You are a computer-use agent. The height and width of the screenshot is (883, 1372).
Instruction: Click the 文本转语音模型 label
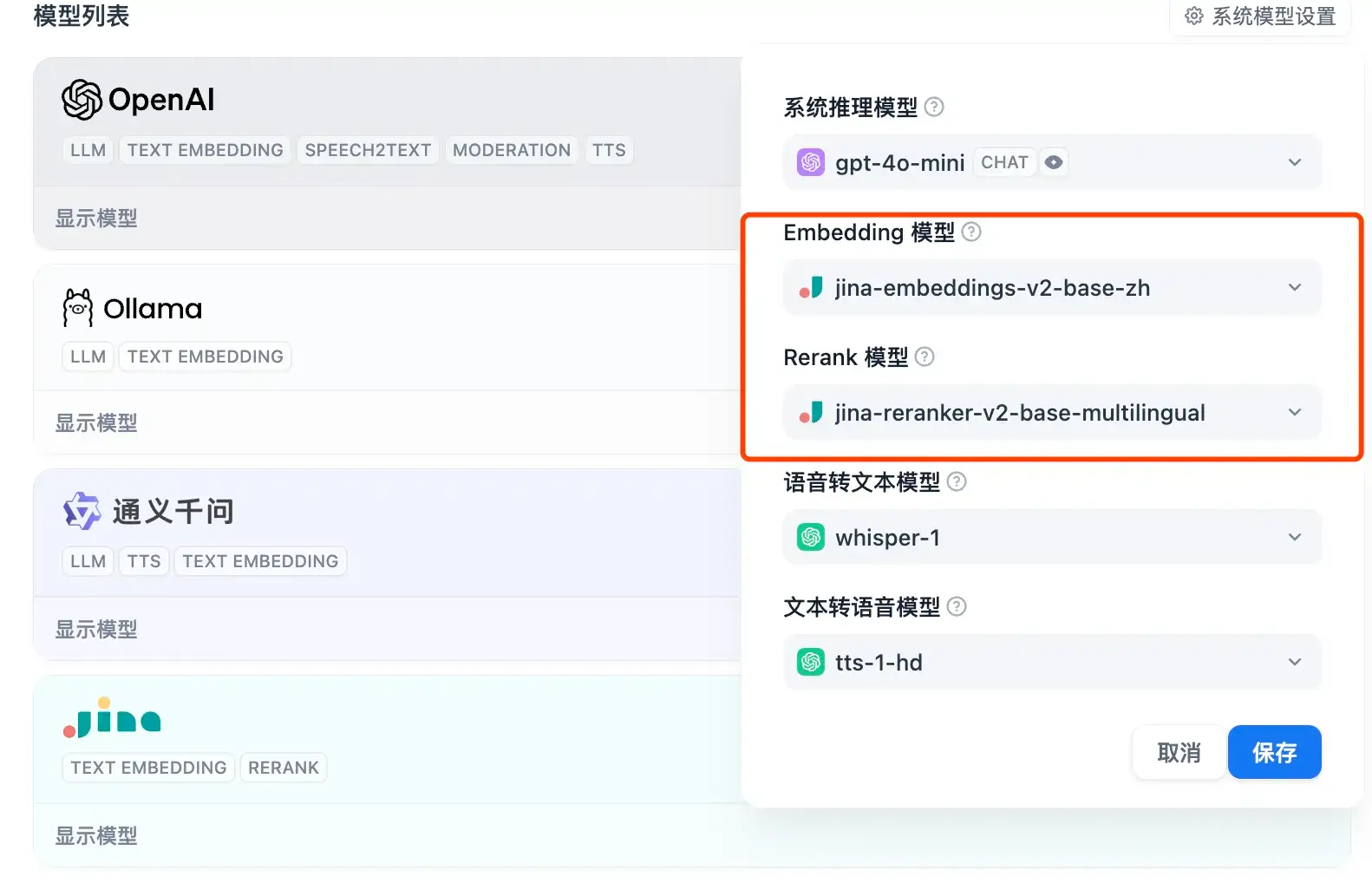pos(862,606)
